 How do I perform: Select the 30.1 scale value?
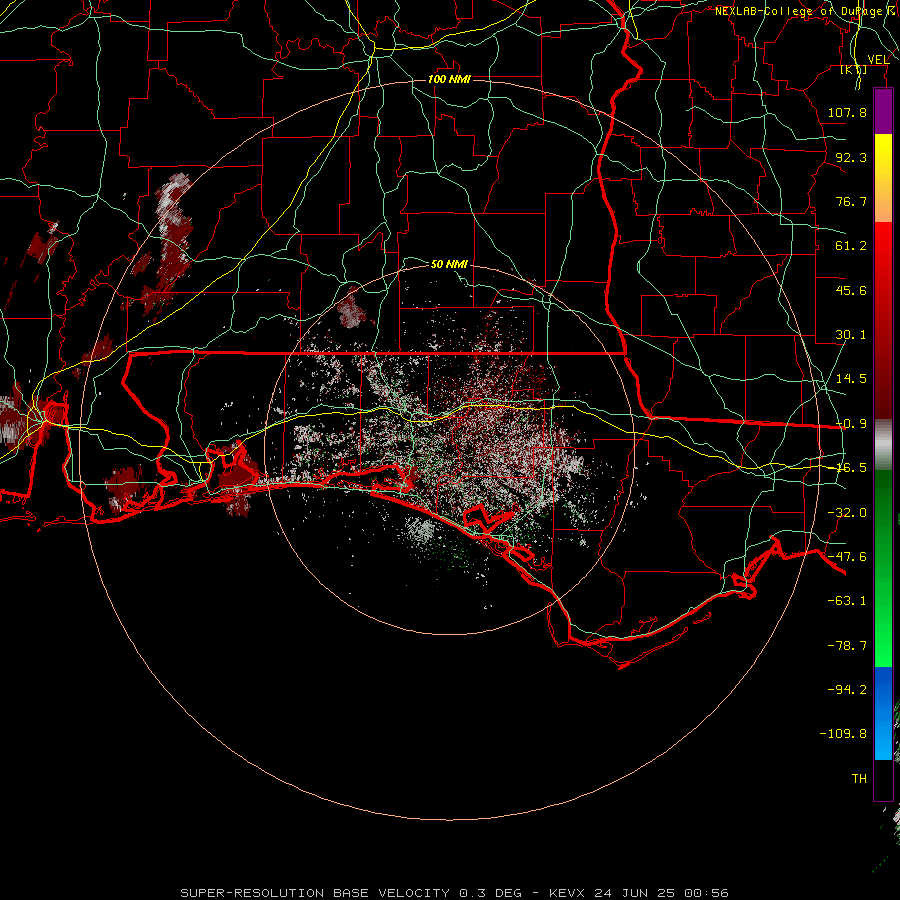pos(851,335)
